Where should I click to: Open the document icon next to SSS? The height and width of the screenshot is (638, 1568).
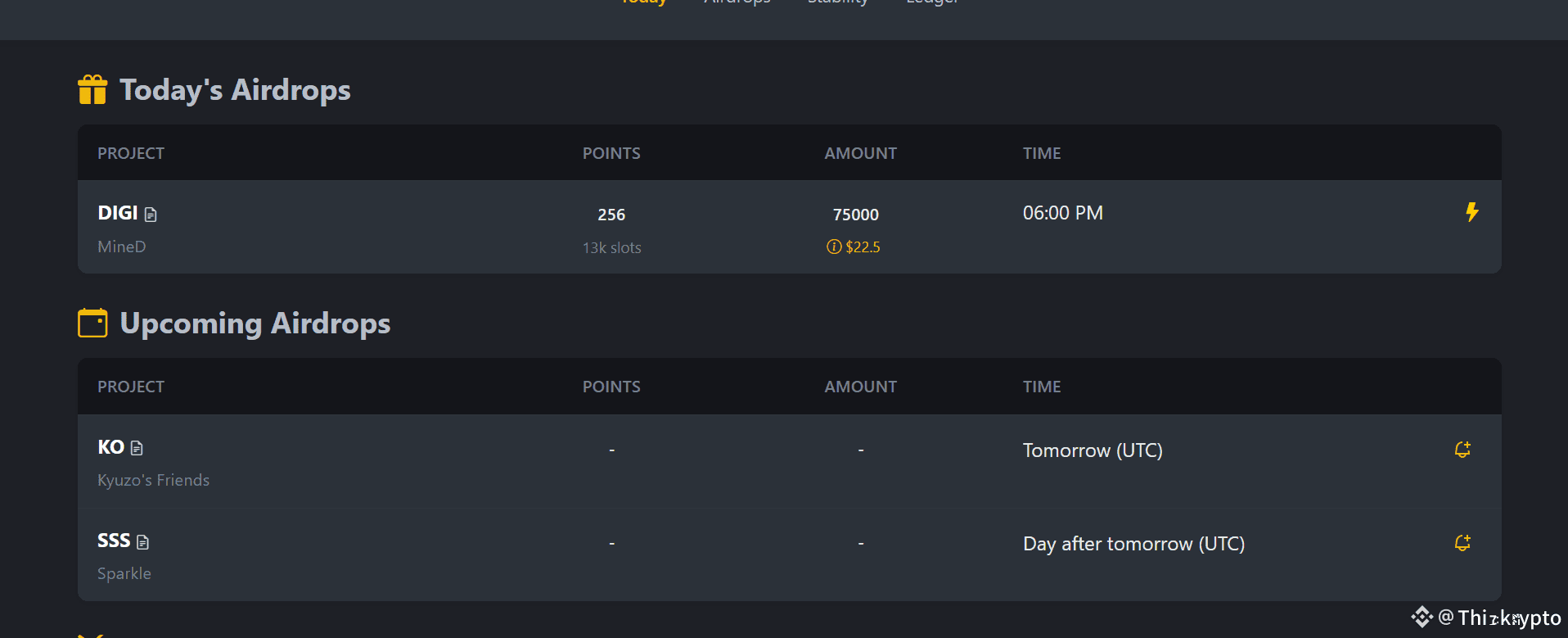tap(142, 542)
